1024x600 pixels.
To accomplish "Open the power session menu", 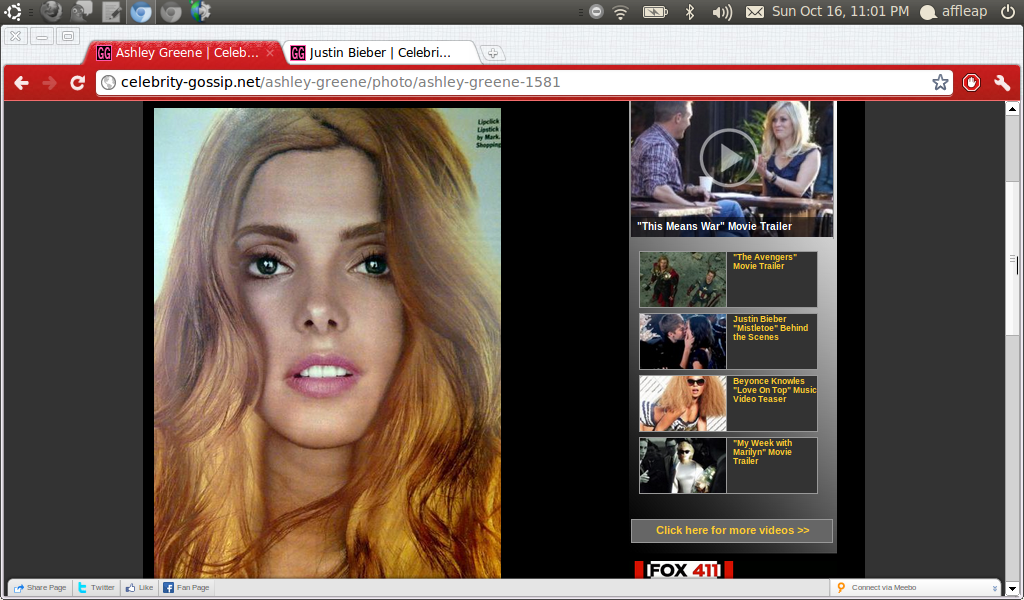I will coord(1008,11).
